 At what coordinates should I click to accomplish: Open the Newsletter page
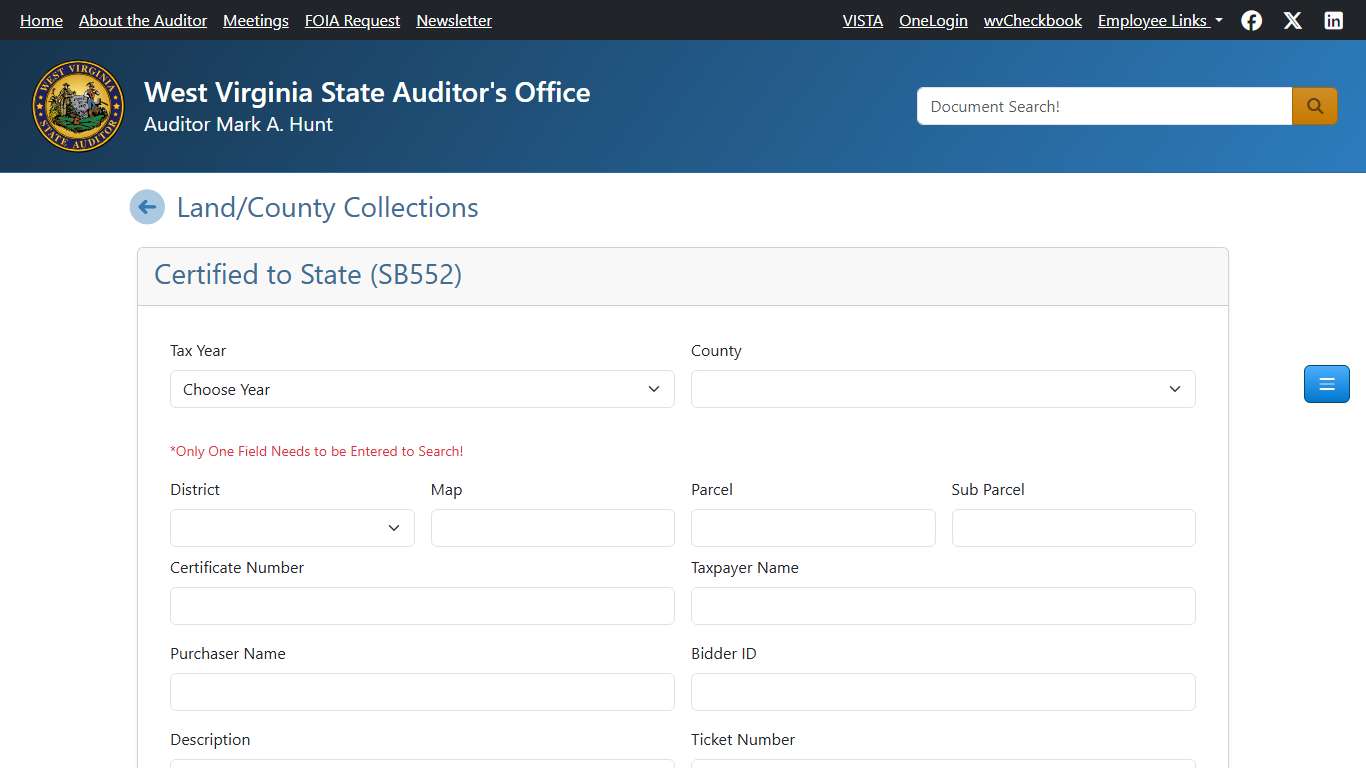(453, 20)
